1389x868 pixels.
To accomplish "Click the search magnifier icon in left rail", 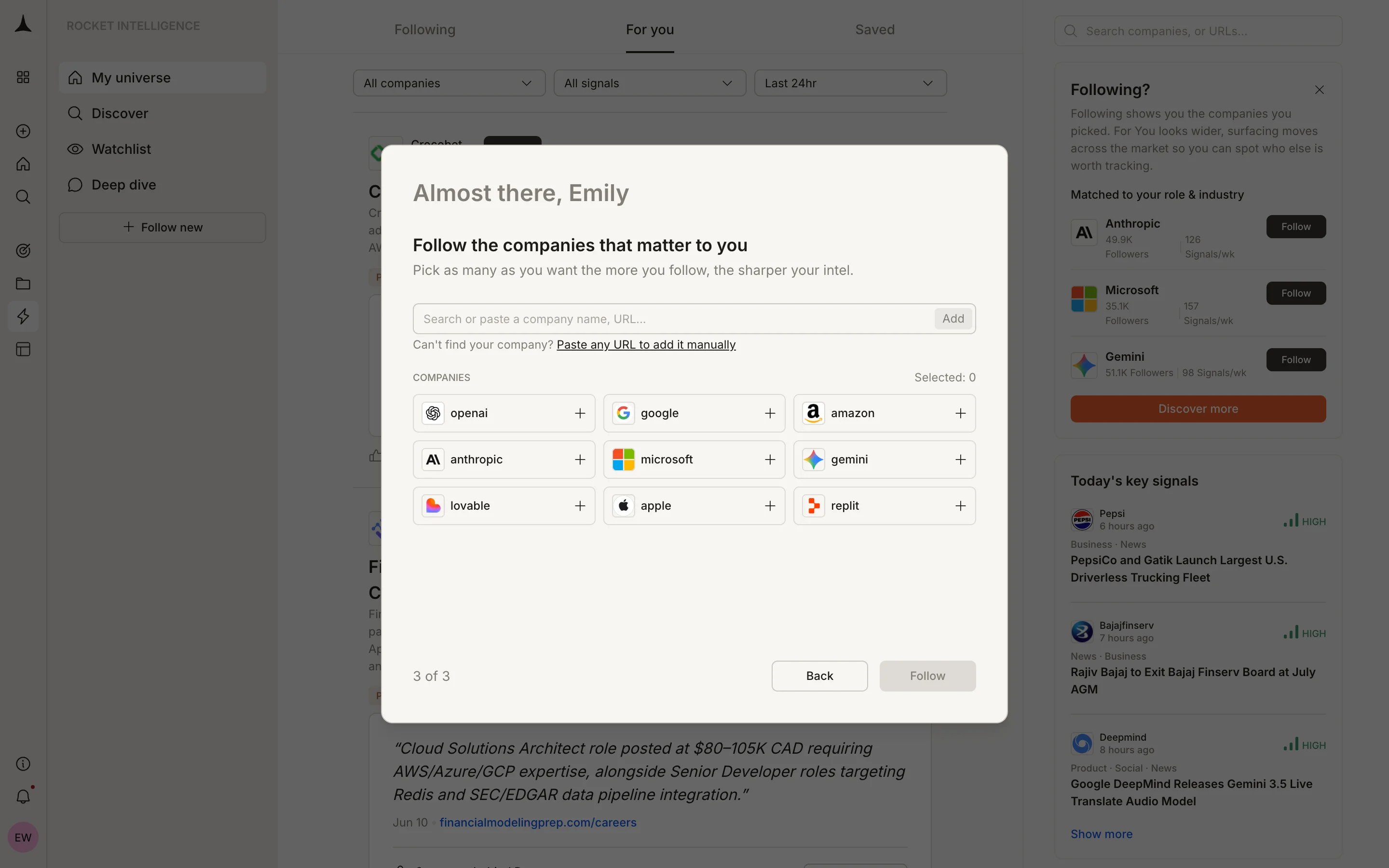I will tap(23, 197).
